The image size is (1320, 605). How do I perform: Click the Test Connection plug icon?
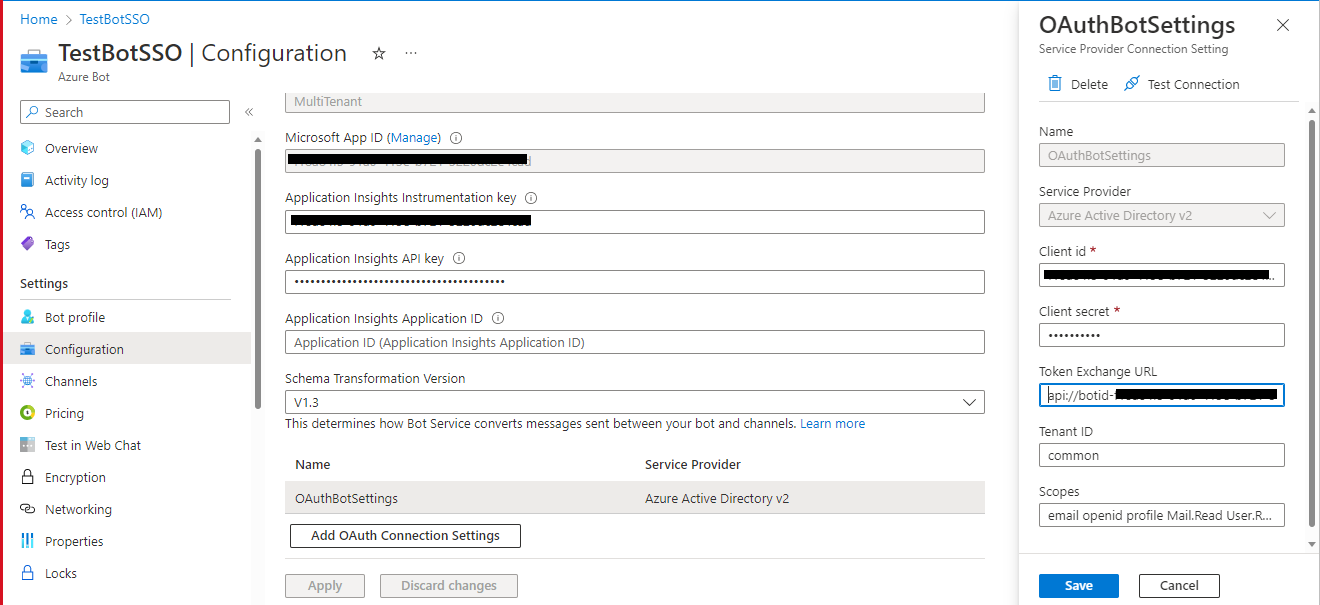(1132, 84)
